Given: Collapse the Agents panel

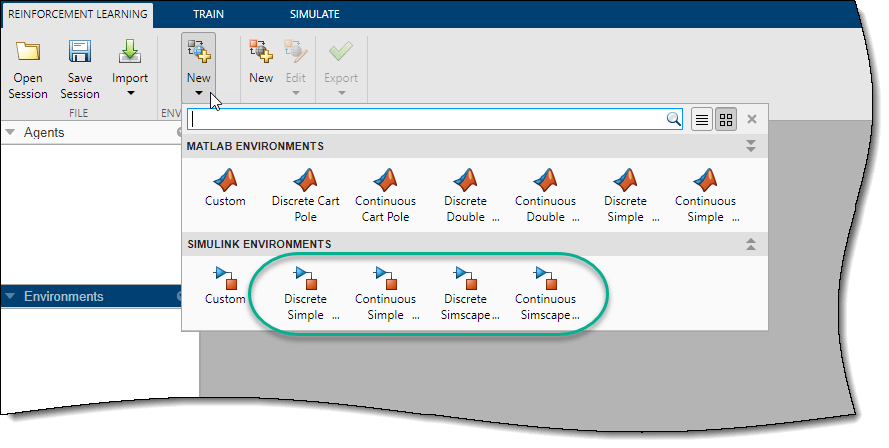Looking at the screenshot, I should (x=10, y=133).
